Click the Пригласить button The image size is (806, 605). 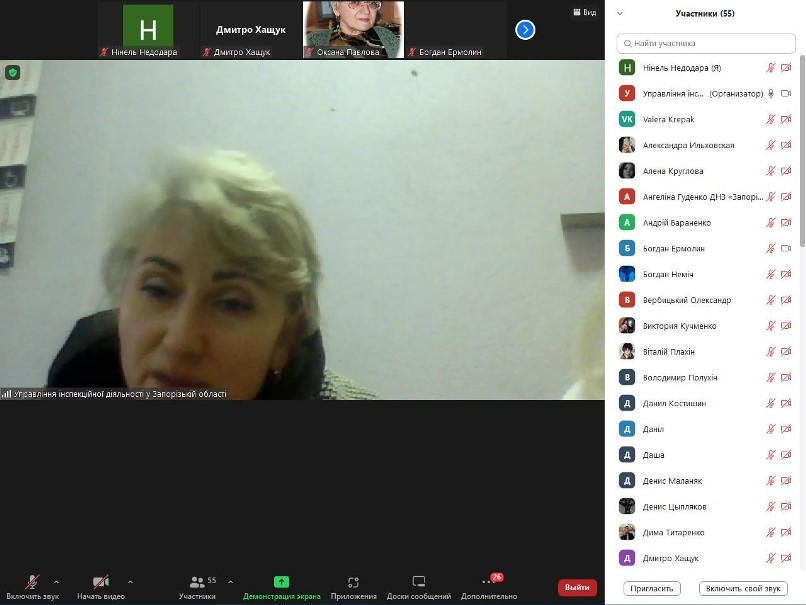click(652, 588)
